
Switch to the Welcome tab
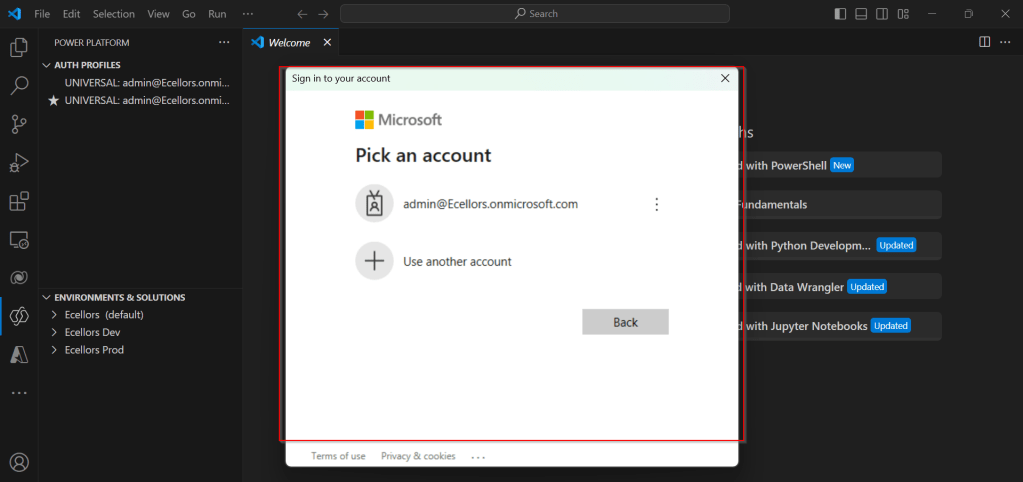(288, 42)
